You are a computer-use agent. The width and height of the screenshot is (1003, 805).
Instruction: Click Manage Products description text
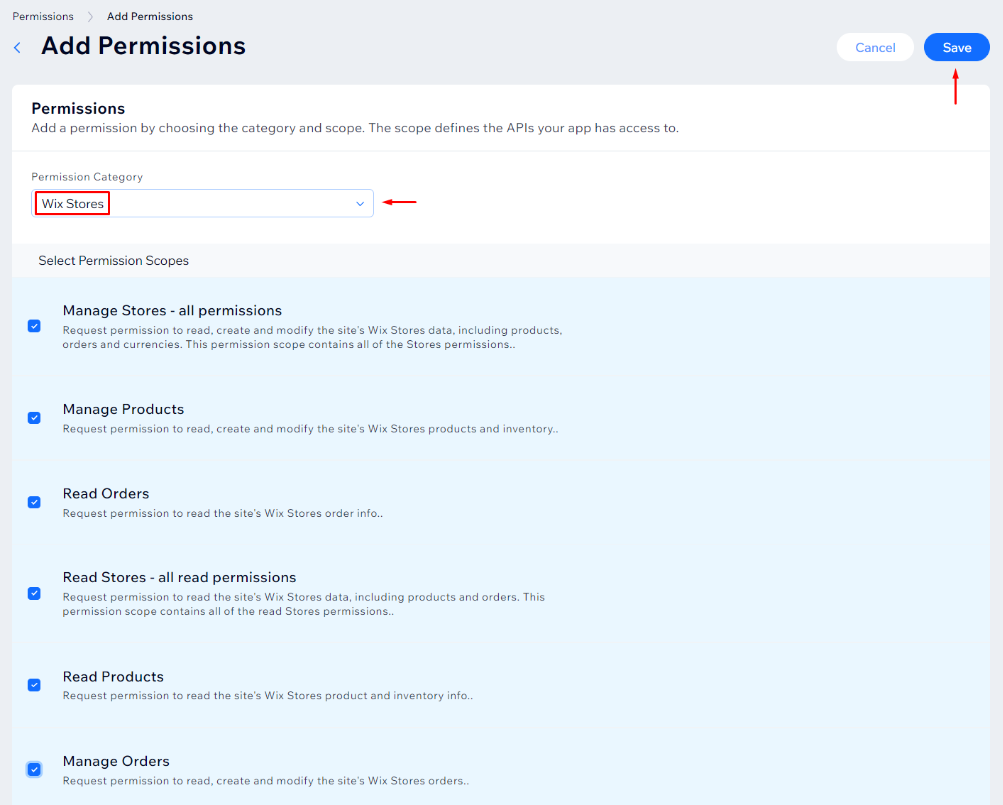coord(310,429)
